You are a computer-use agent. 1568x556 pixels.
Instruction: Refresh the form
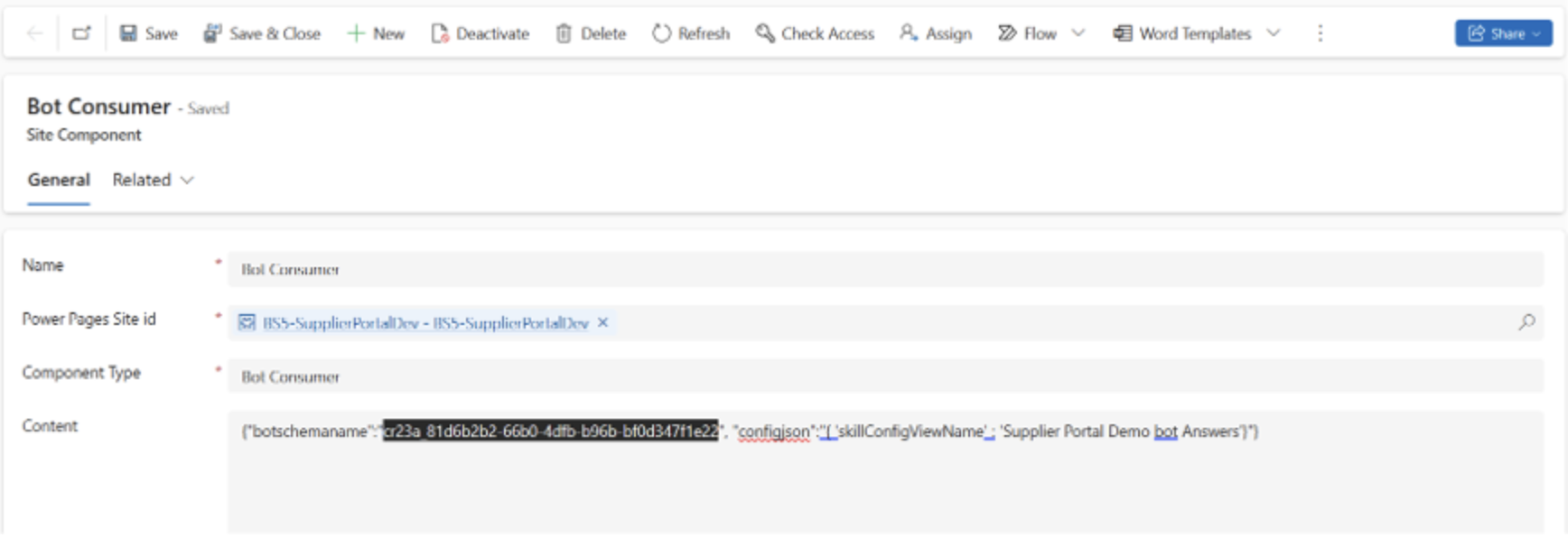click(691, 33)
